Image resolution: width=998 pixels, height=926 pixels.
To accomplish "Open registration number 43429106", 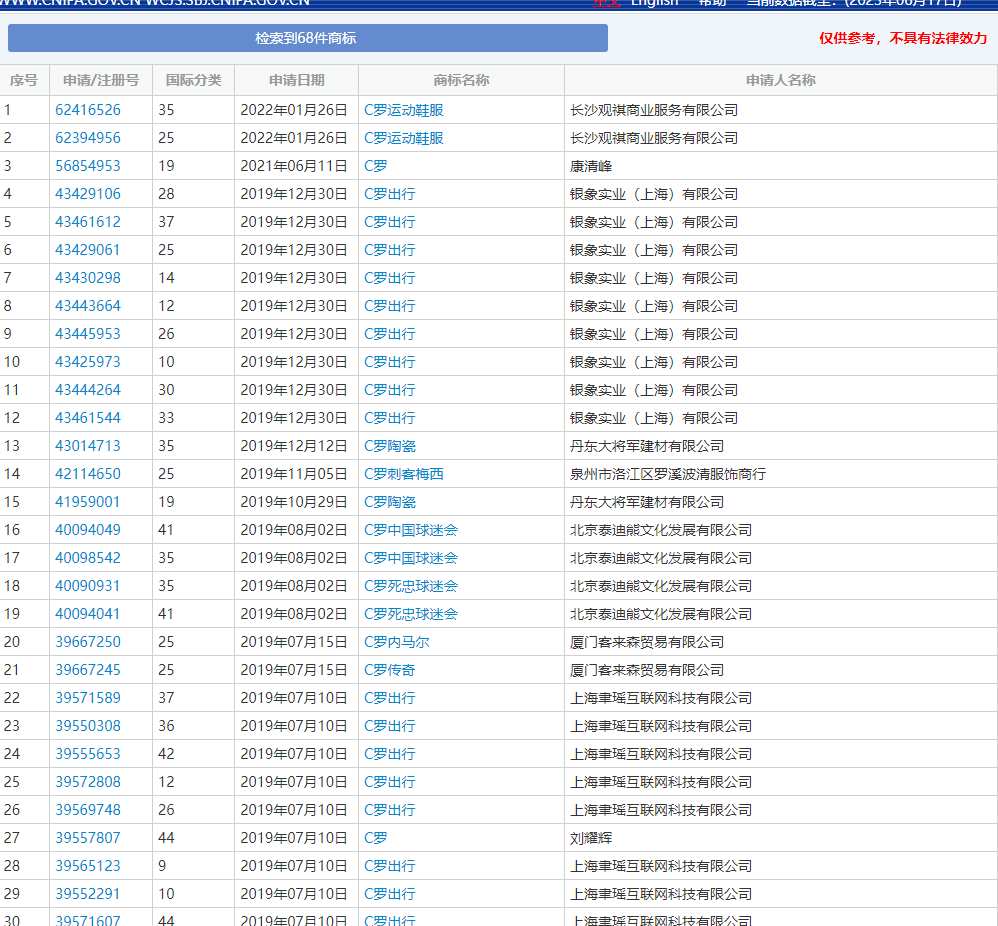I will tap(88, 194).
